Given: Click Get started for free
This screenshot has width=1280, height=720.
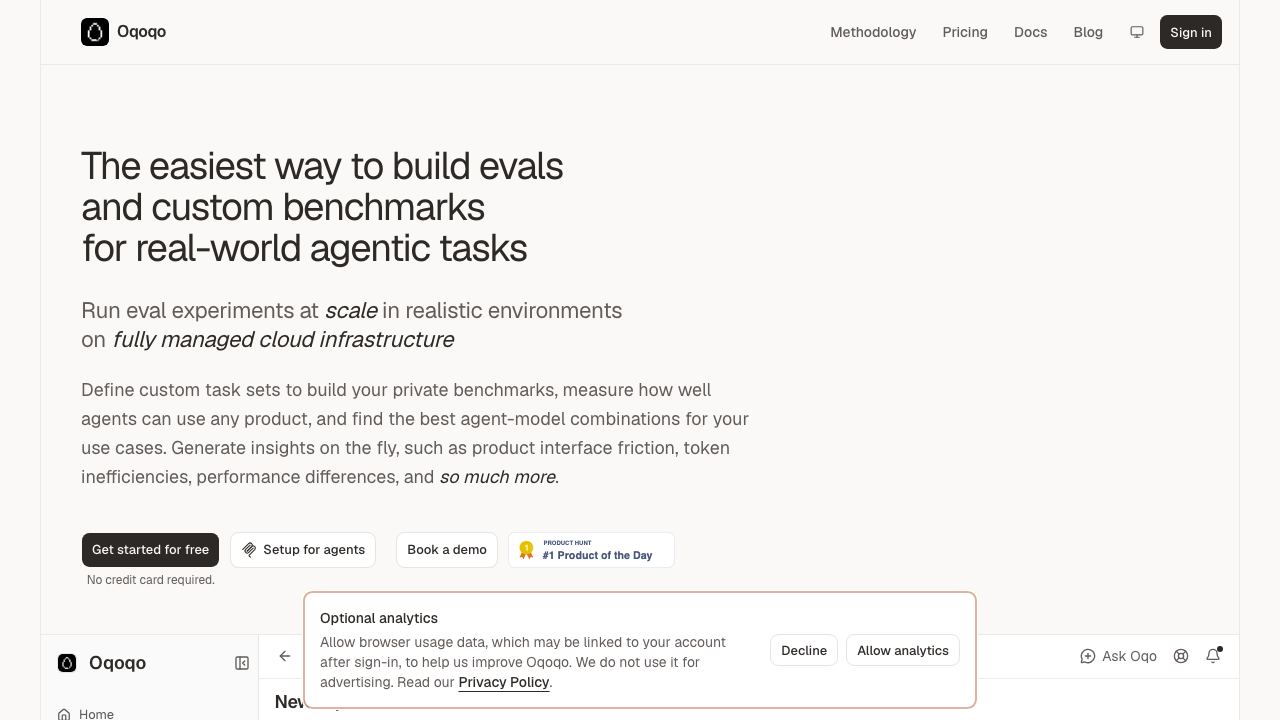Looking at the screenshot, I should [150, 550].
